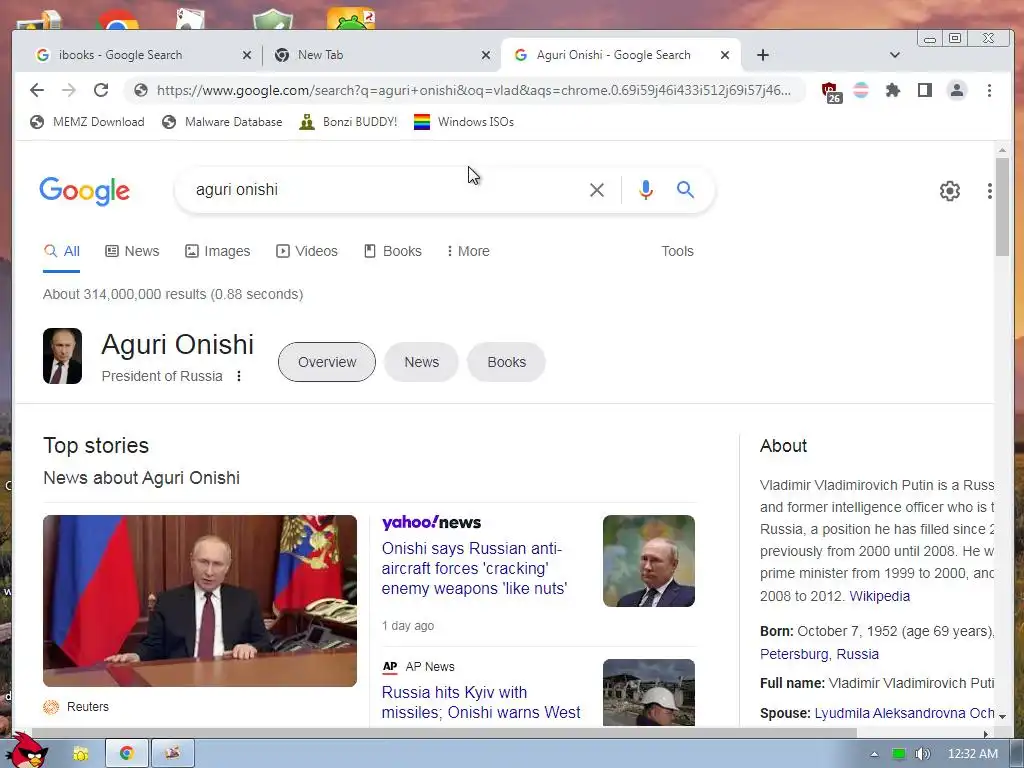Show hidden system tray icons arrow

click(874, 754)
